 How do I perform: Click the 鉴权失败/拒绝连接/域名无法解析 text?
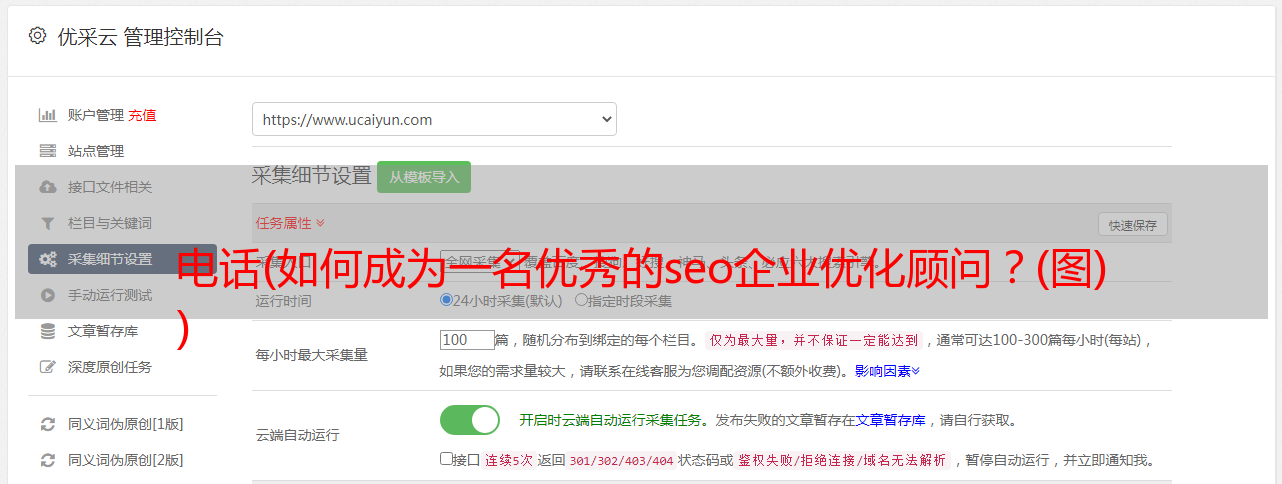pyautogui.click(x=843, y=461)
